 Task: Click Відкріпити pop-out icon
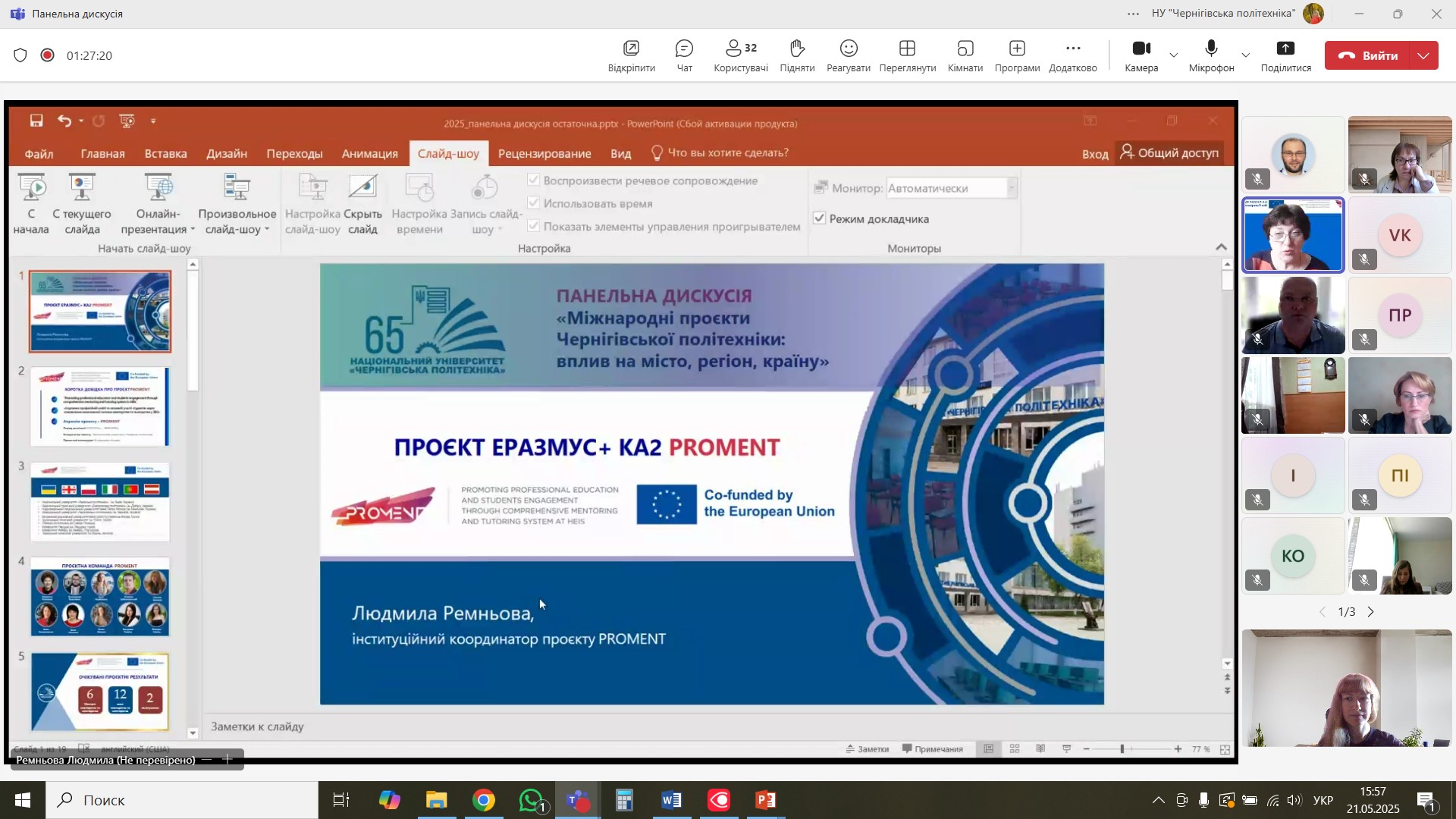(631, 55)
